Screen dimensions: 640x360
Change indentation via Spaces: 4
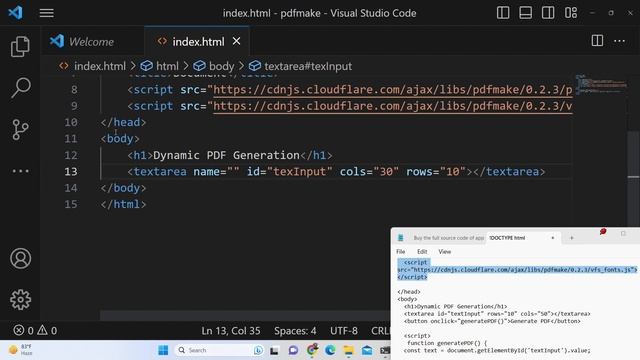click(x=295, y=331)
